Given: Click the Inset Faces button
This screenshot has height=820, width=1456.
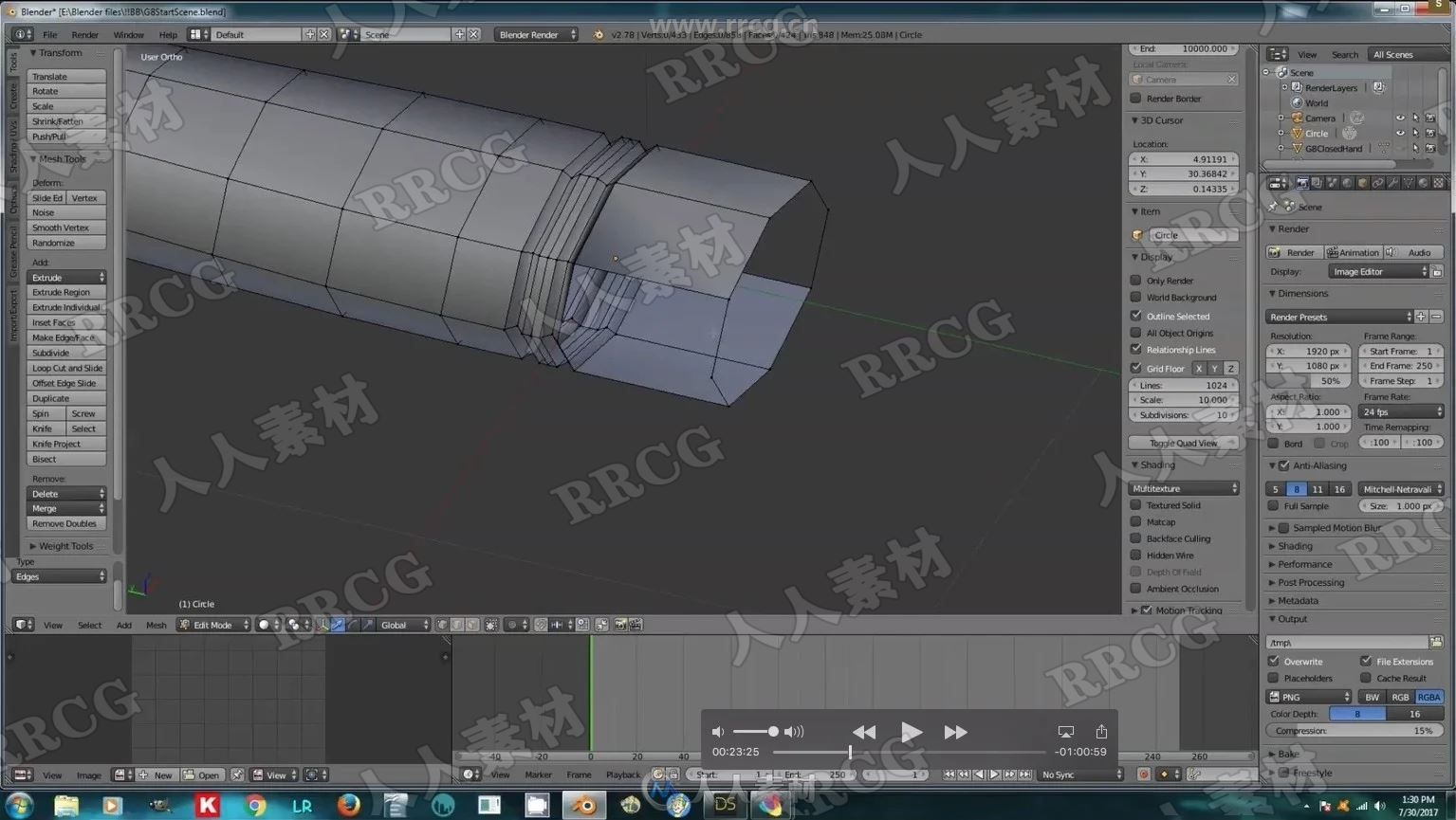Looking at the screenshot, I should 66,322.
